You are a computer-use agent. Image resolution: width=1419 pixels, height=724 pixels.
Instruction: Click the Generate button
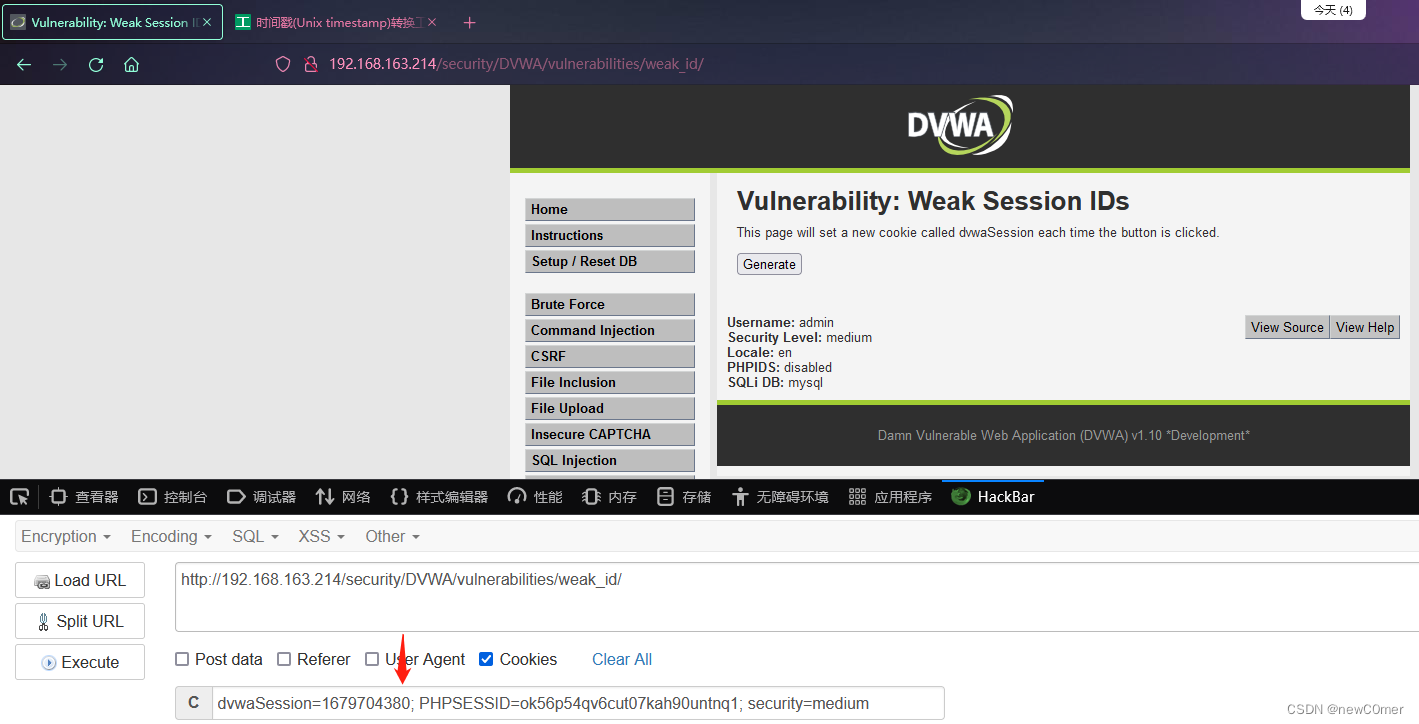pos(769,264)
